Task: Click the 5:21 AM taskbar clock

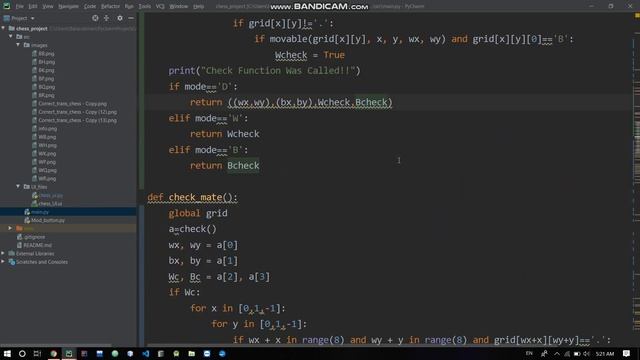Action: point(604,353)
